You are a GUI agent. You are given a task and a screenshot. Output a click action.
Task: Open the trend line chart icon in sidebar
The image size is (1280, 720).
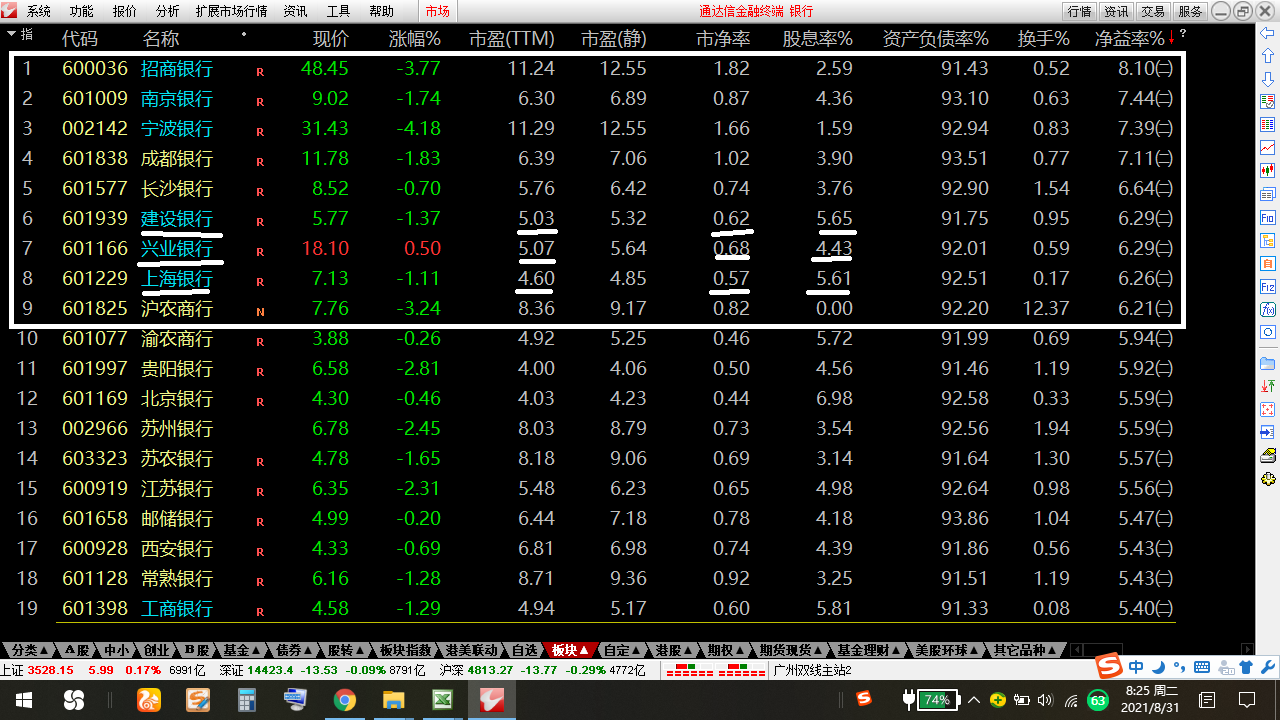point(1268,147)
